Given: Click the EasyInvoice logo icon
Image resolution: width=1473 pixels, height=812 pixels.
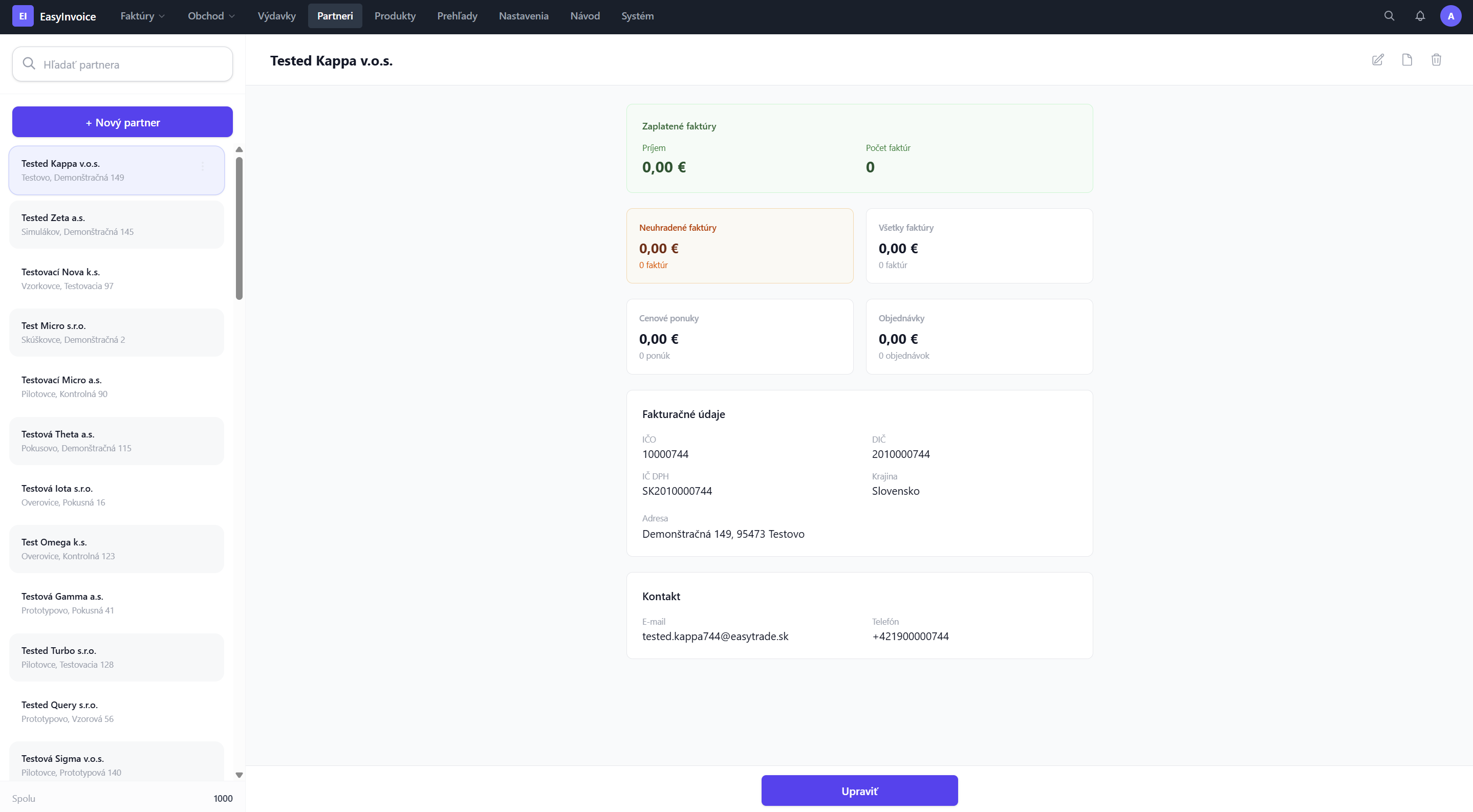Looking at the screenshot, I should [x=23, y=16].
